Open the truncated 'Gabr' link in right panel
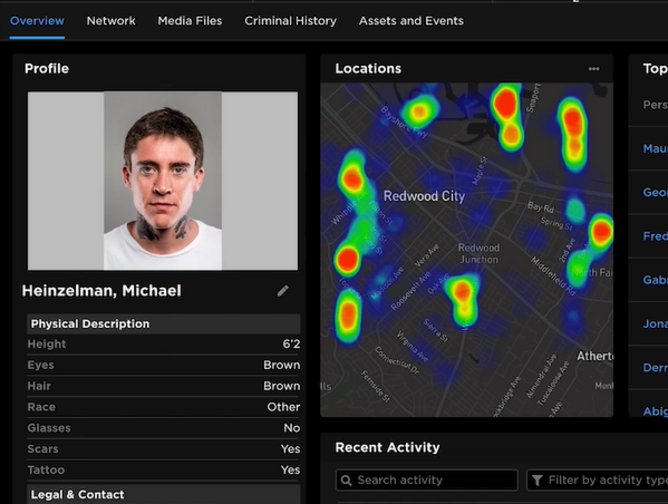This screenshot has width=668, height=504. coord(655,281)
